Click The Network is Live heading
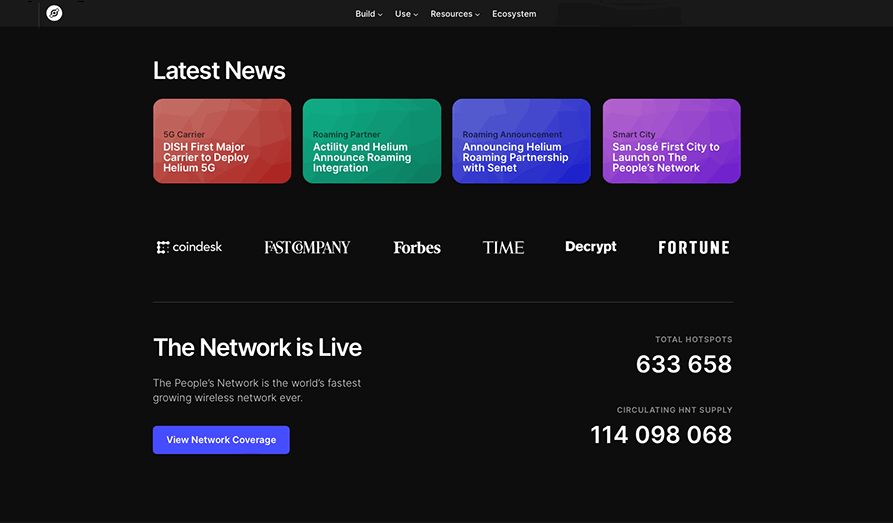This screenshot has height=523, width=893. 257,348
